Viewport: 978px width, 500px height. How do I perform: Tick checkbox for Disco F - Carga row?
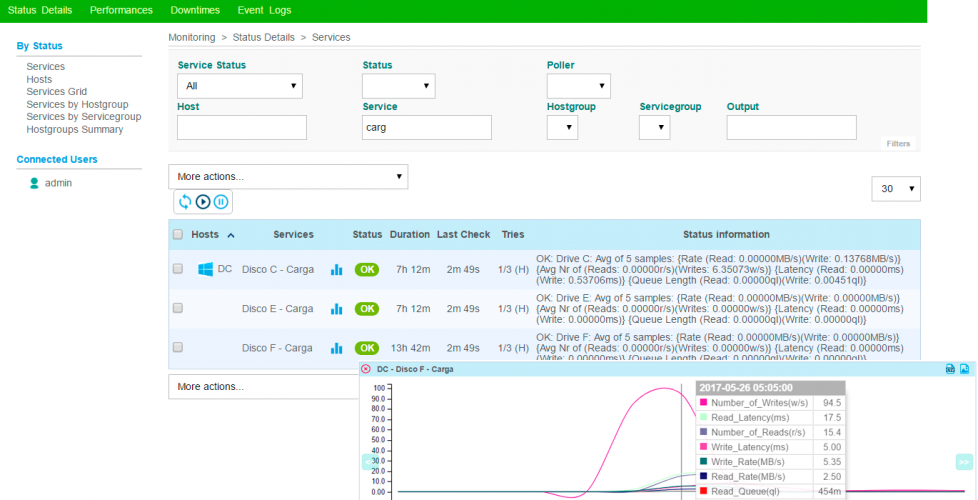(178, 347)
